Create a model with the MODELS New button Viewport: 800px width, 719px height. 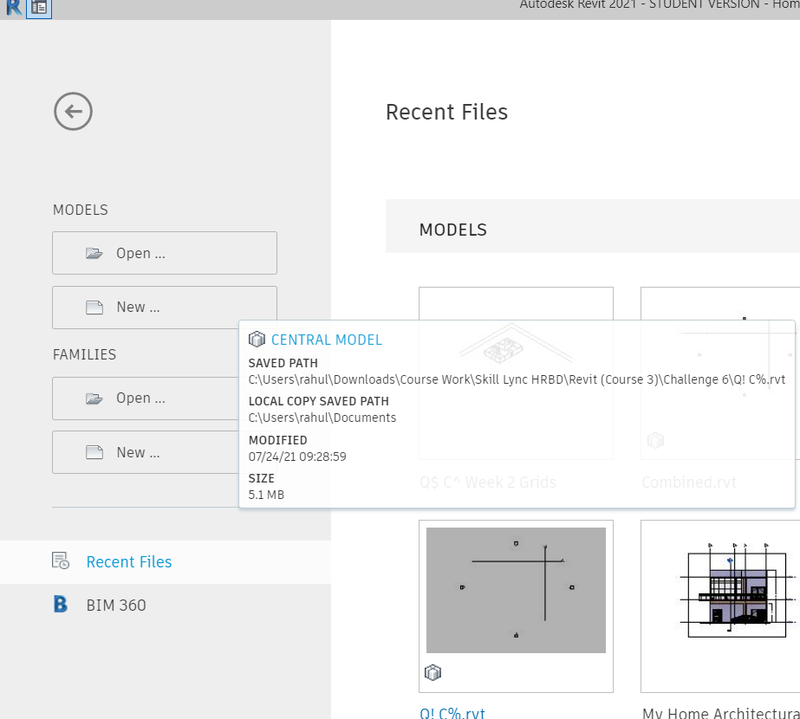pos(164,307)
